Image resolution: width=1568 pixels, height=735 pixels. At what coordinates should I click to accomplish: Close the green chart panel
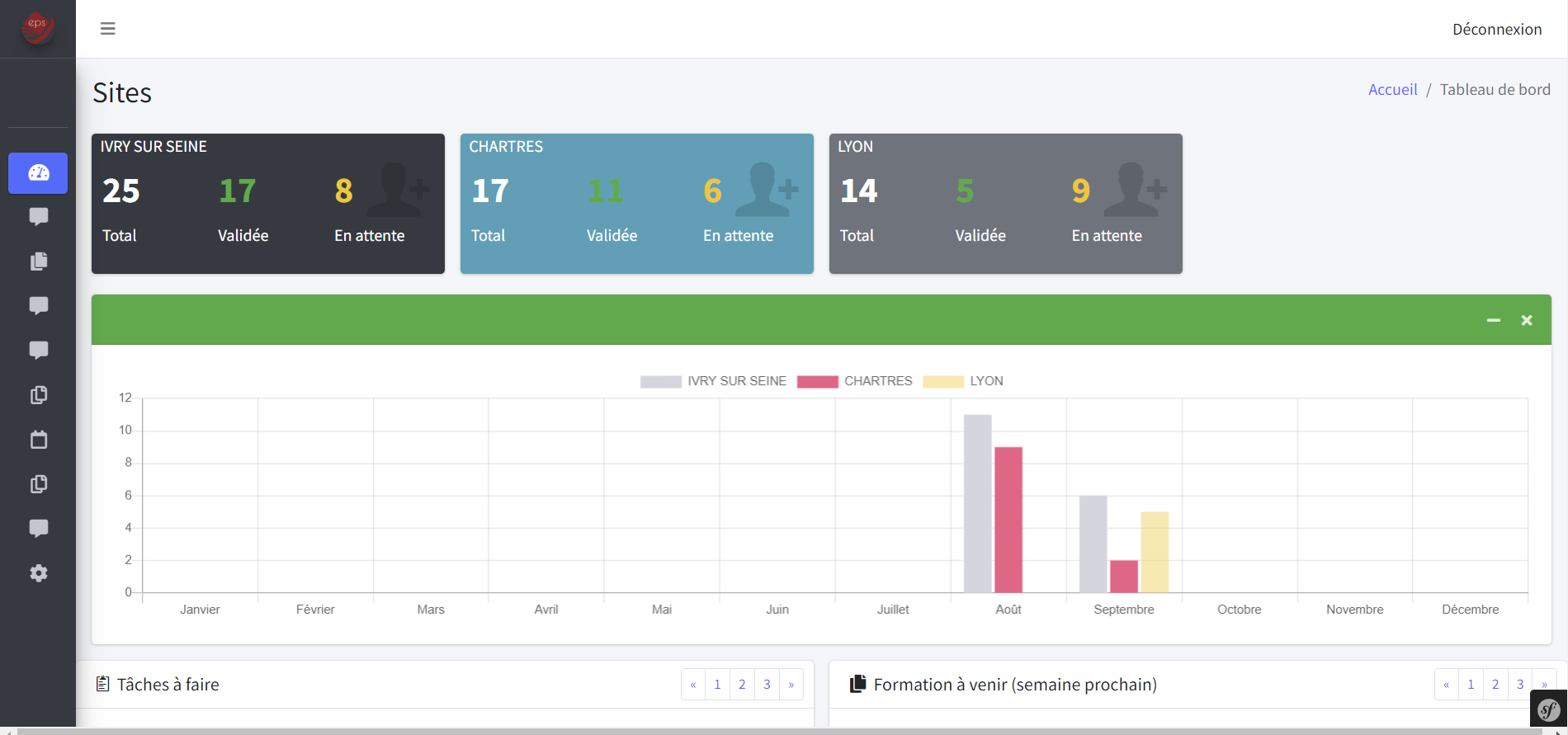click(1527, 320)
